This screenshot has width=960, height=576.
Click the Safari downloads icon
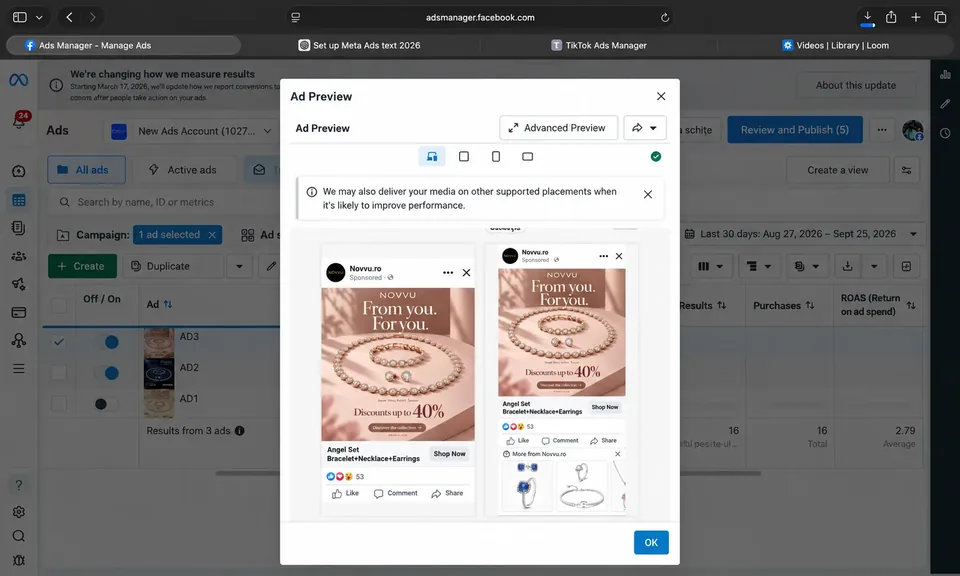[x=868, y=17]
